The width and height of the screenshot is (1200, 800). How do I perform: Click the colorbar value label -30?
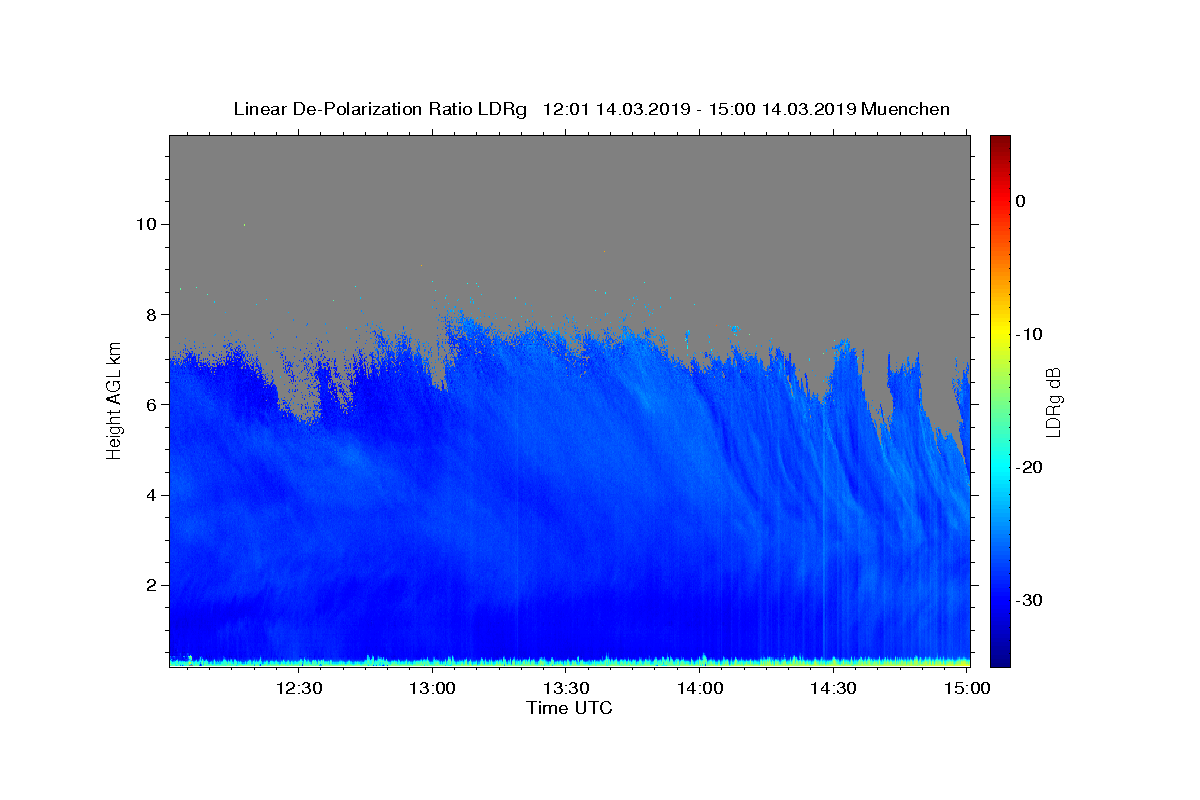point(1028,600)
